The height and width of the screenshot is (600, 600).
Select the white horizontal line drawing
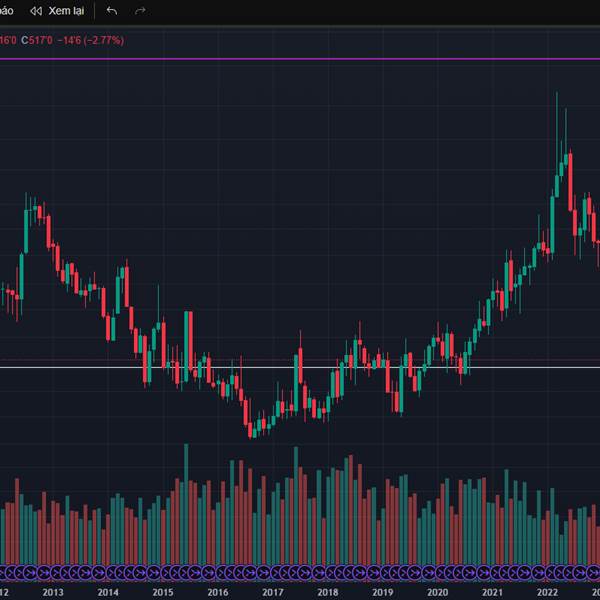coord(300,367)
